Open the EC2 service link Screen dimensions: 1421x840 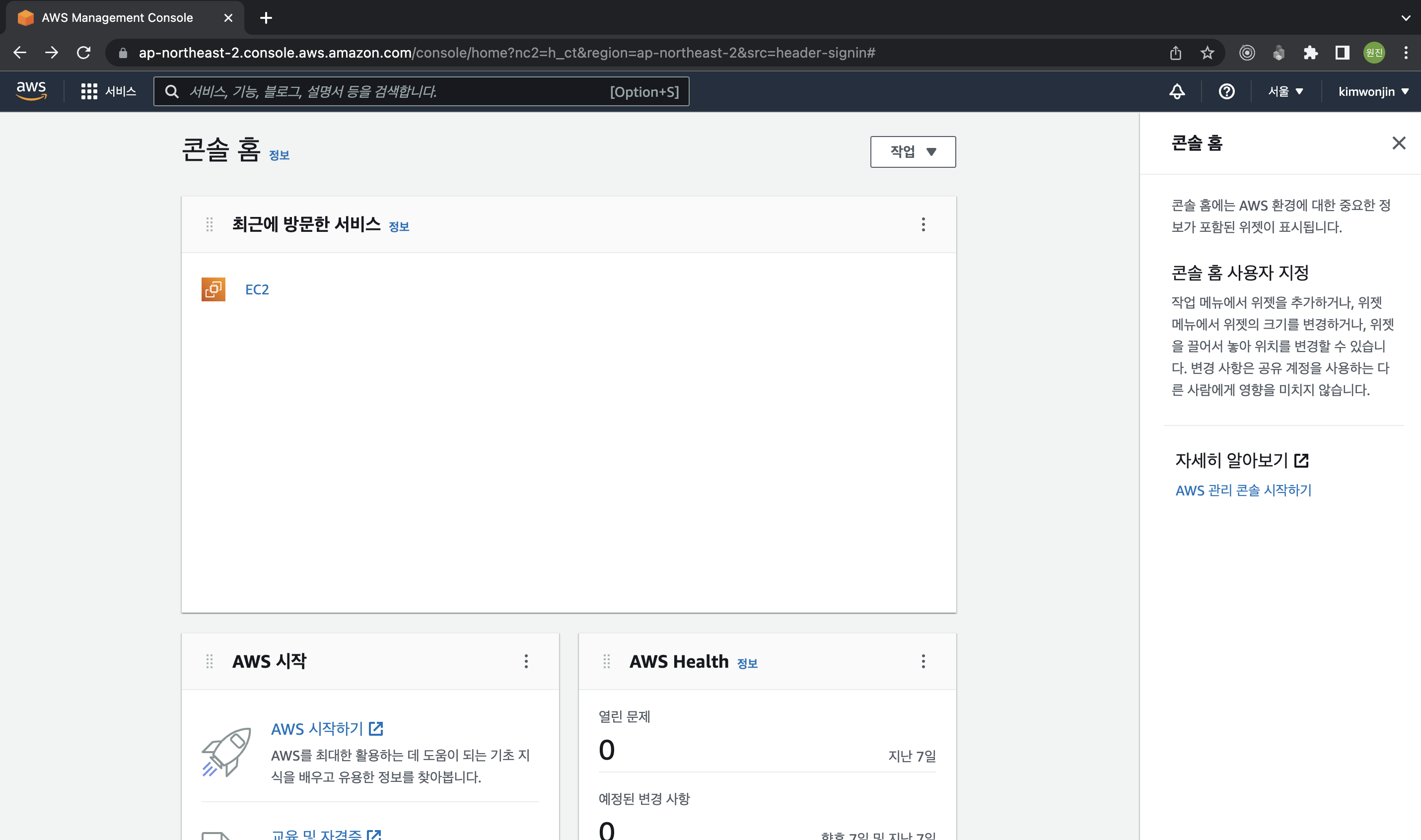(x=257, y=289)
